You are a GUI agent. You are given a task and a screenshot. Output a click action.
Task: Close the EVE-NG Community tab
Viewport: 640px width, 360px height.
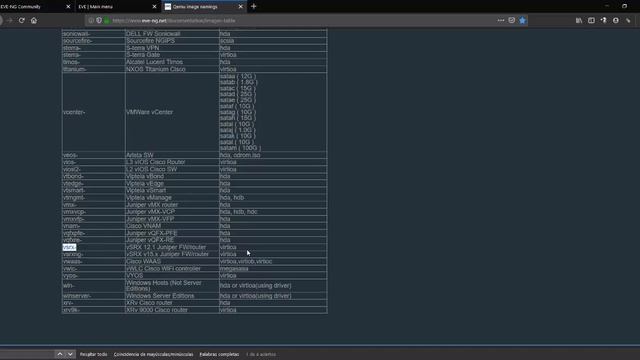[68, 7]
